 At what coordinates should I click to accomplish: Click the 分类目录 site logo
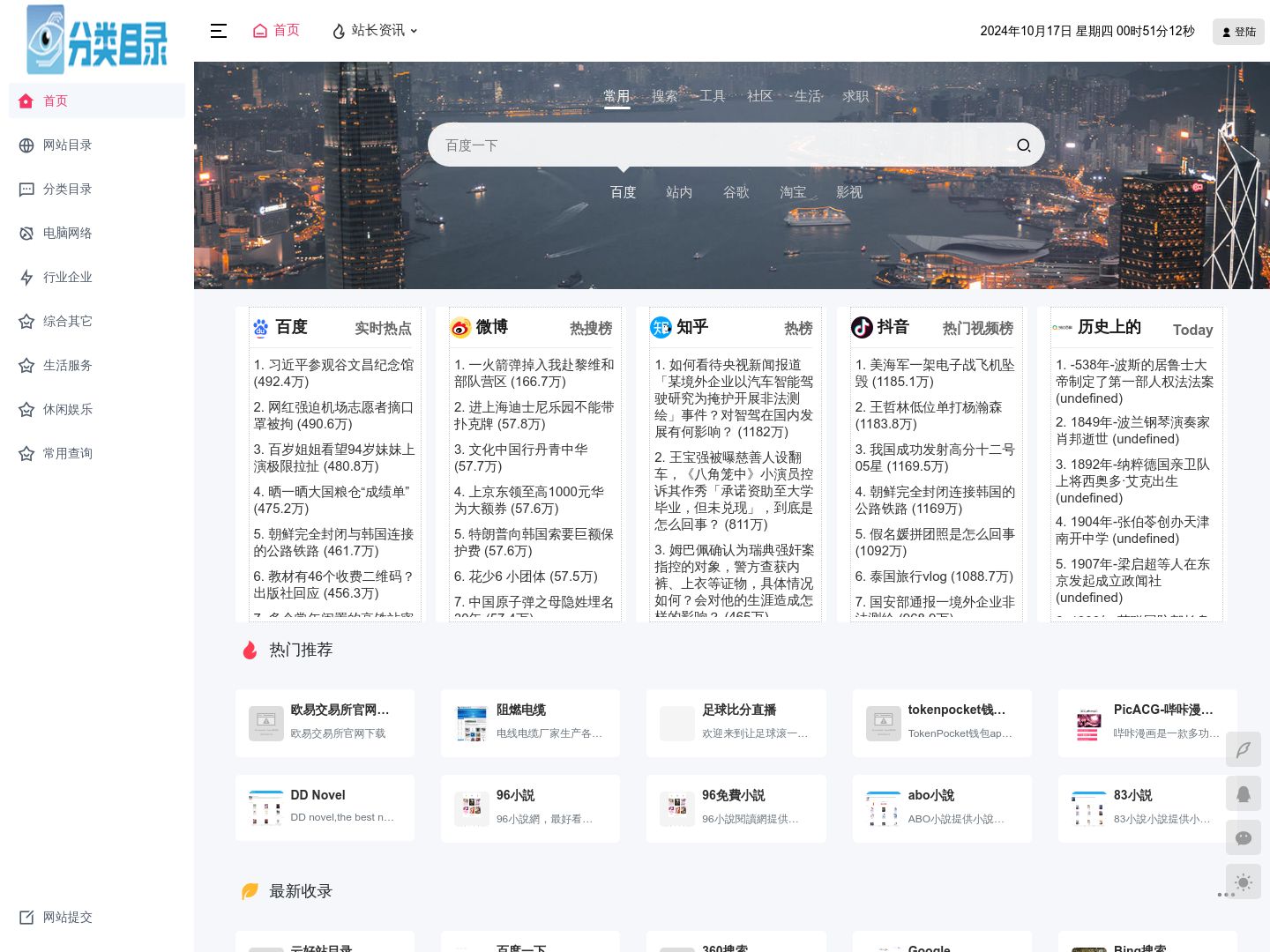pyautogui.click(x=97, y=40)
